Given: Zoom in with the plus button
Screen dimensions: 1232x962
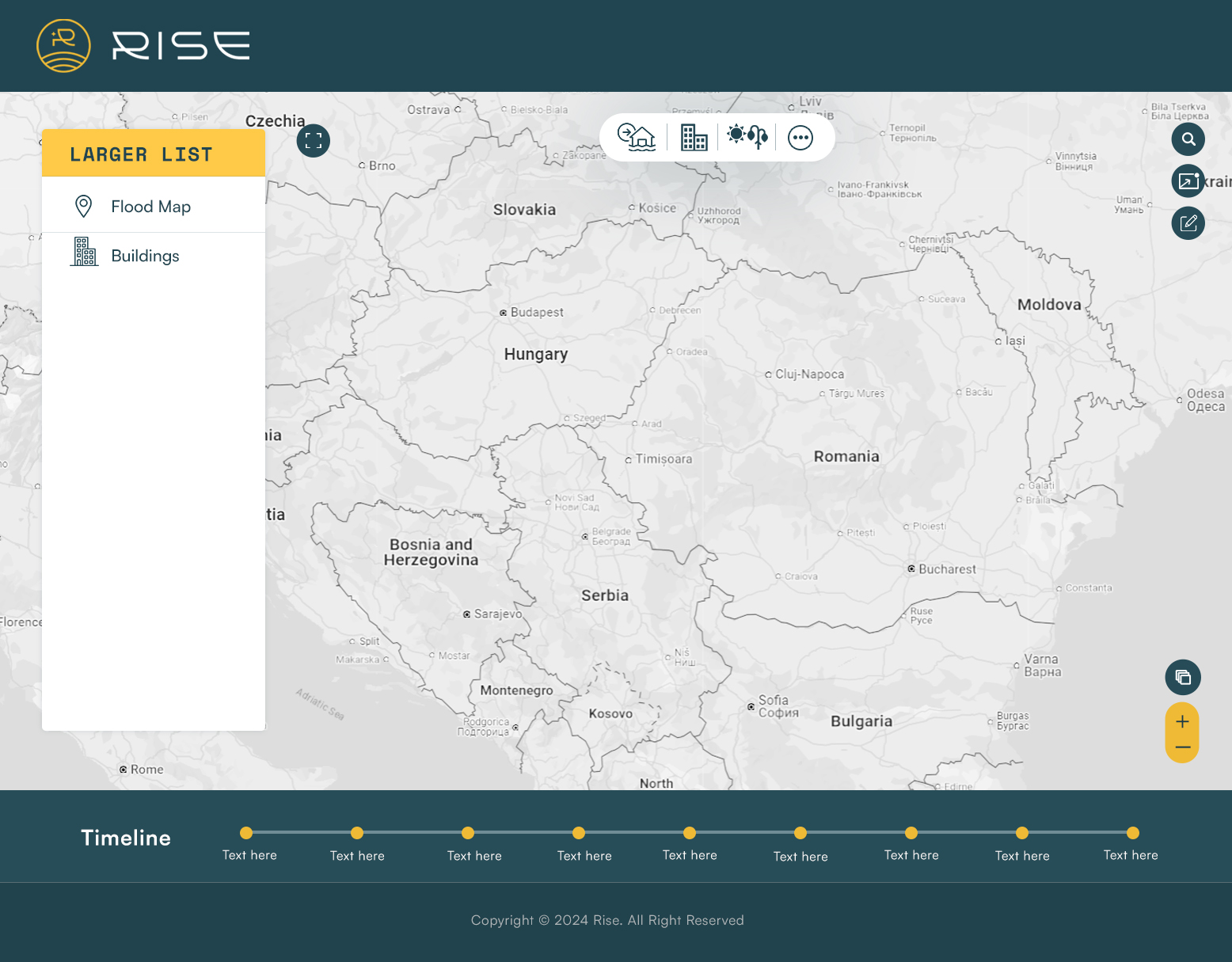Looking at the screenshot, I should click(1182, 721).
